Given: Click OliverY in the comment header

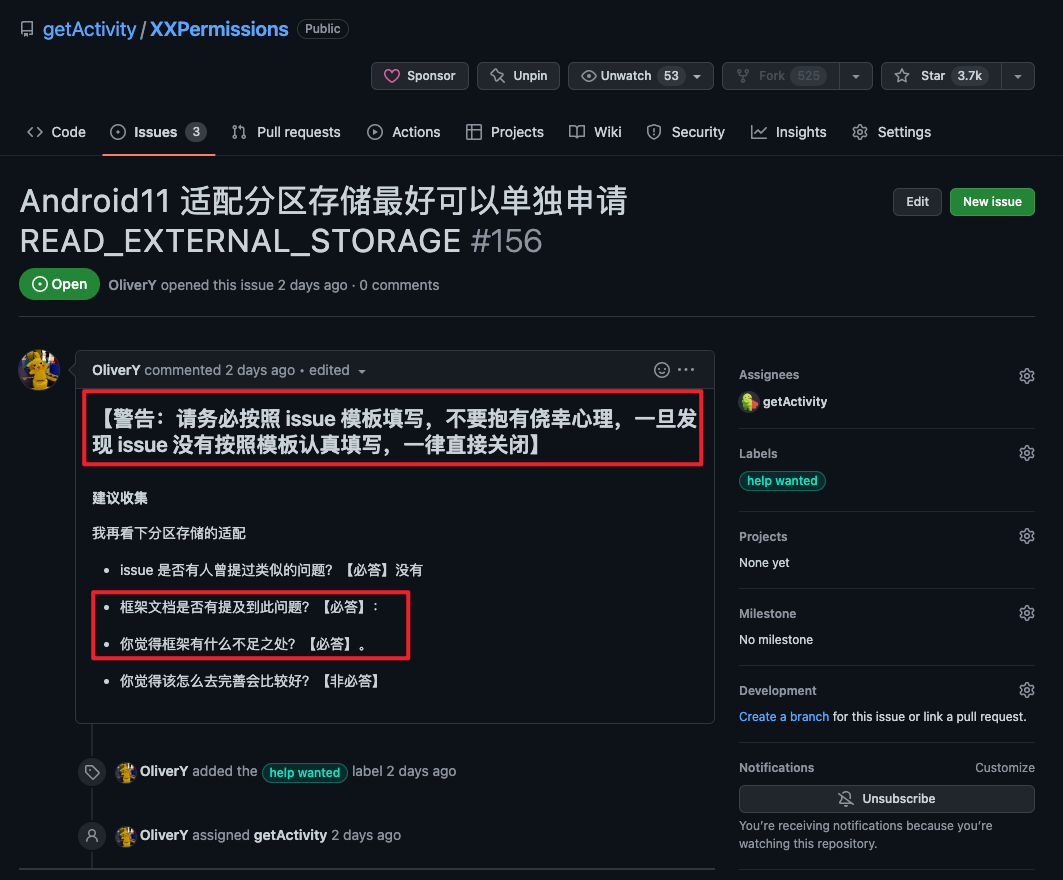Looking at the screenshot, I should (x=116, y=370).
